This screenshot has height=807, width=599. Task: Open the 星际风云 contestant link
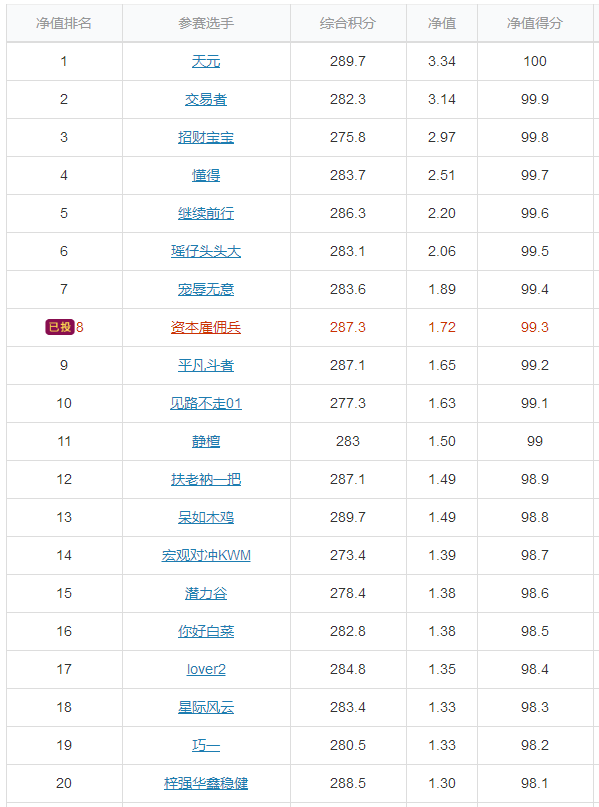[206, 707]
